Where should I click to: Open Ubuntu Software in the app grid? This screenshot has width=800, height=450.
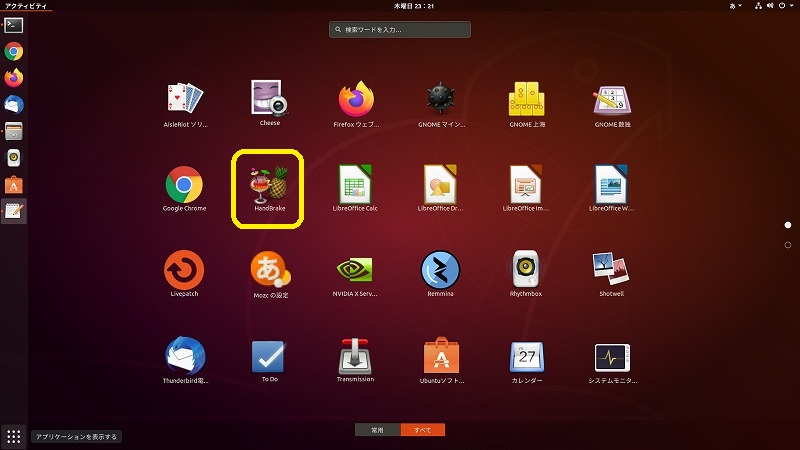tap(441, 360)
